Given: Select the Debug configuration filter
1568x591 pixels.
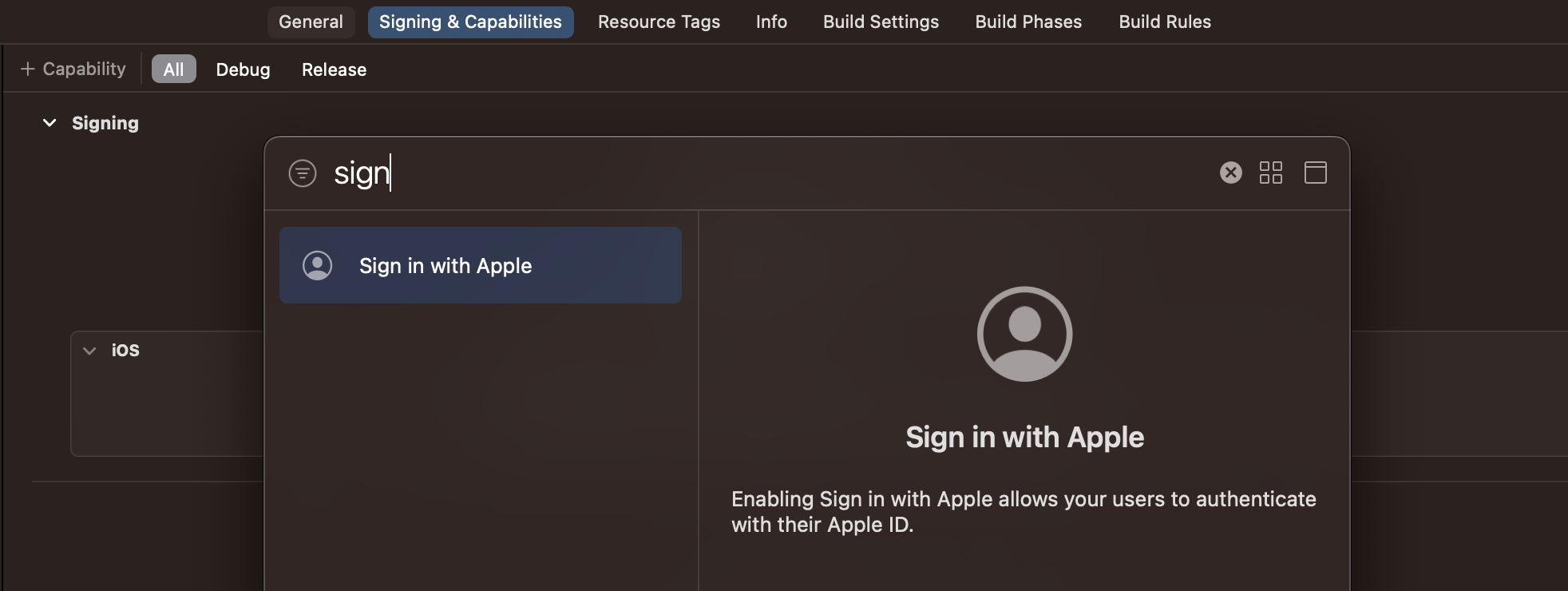Looking at the screenshot, I should (243, 69).
